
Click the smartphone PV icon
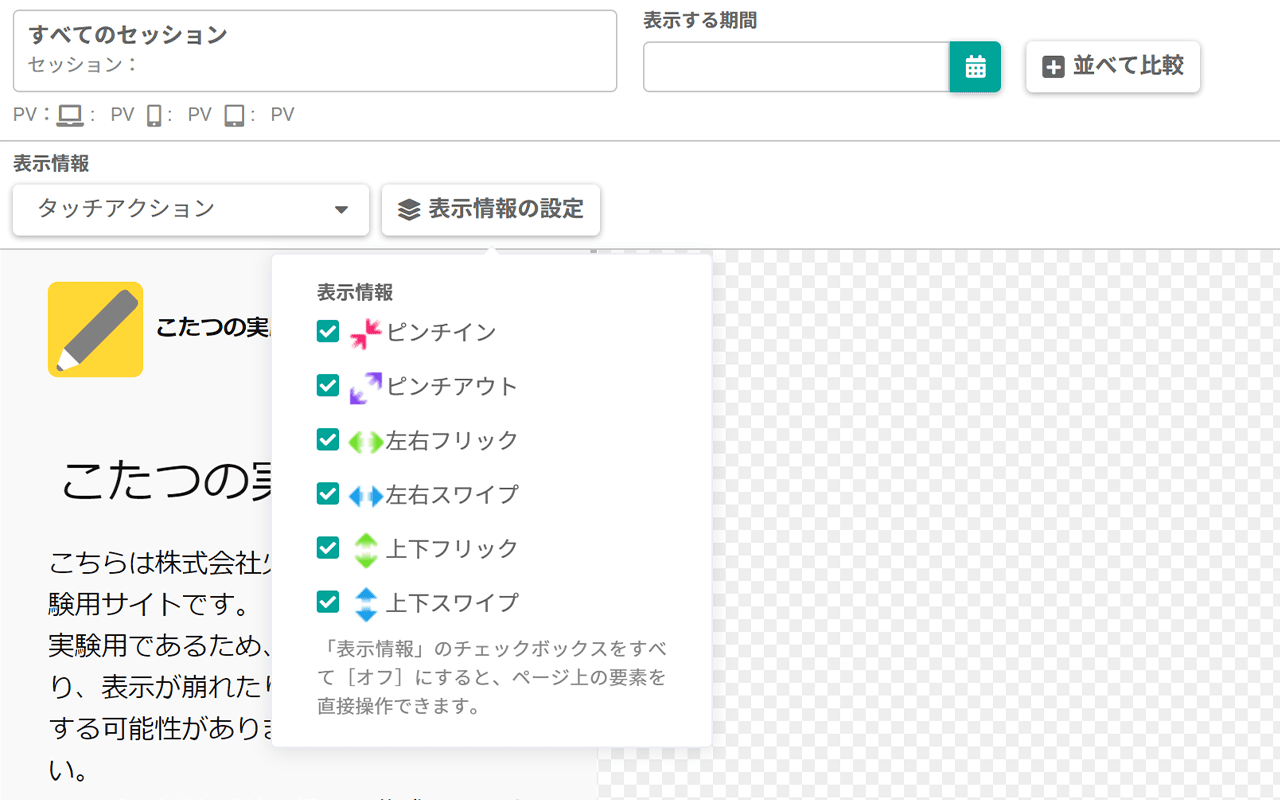pos(154,116)
